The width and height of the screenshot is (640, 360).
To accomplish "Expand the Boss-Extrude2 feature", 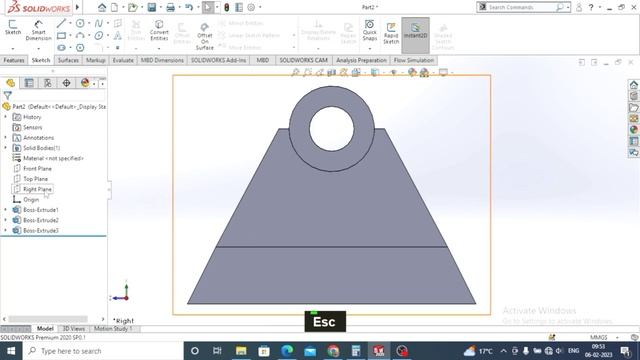I will tap(6, 220).
